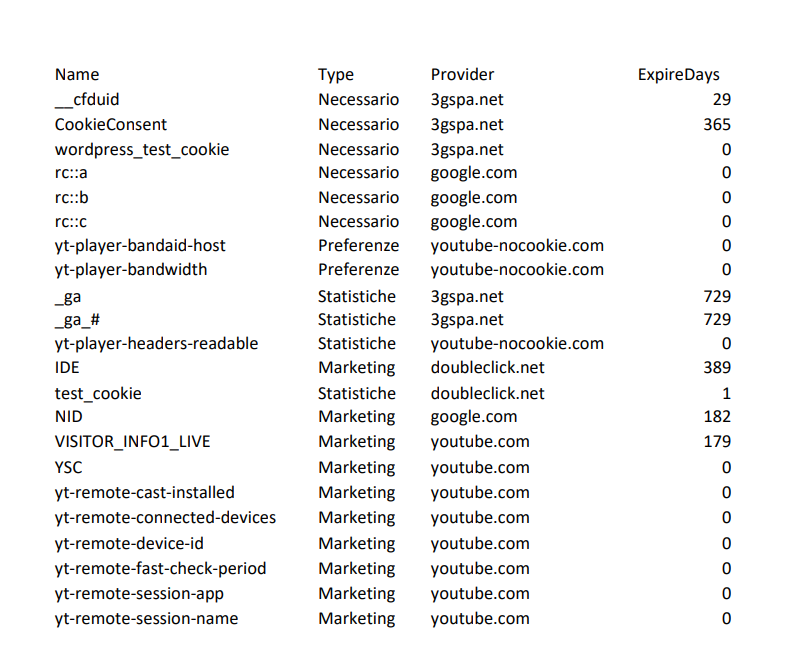The width and height of the screenshot is (796, 666).
Task: Click yt-remote-fast-check-period entry
Action: pyautogui.click(x=160, y=569)
